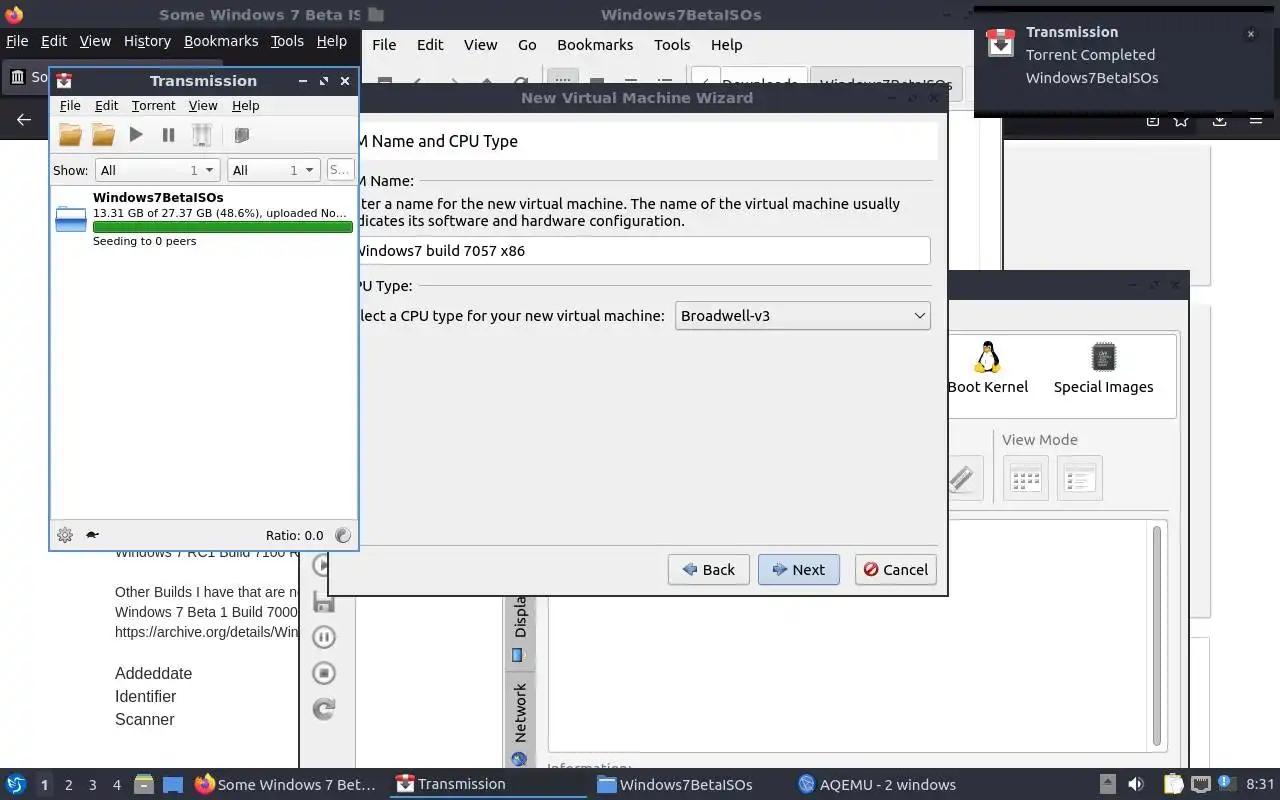Switch to list view mode in AQEMU
1280x800 pixels.
coord(1080,478)
